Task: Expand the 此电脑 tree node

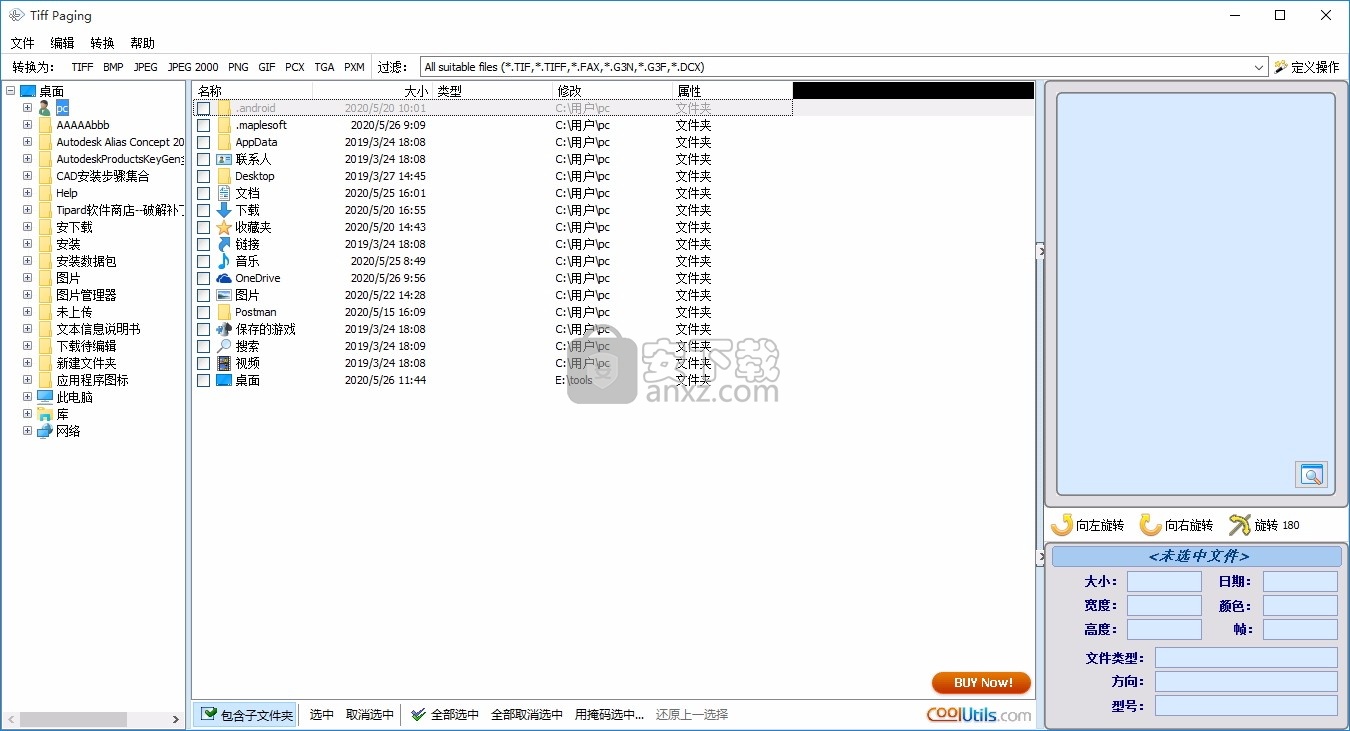Action: point(27,397)
